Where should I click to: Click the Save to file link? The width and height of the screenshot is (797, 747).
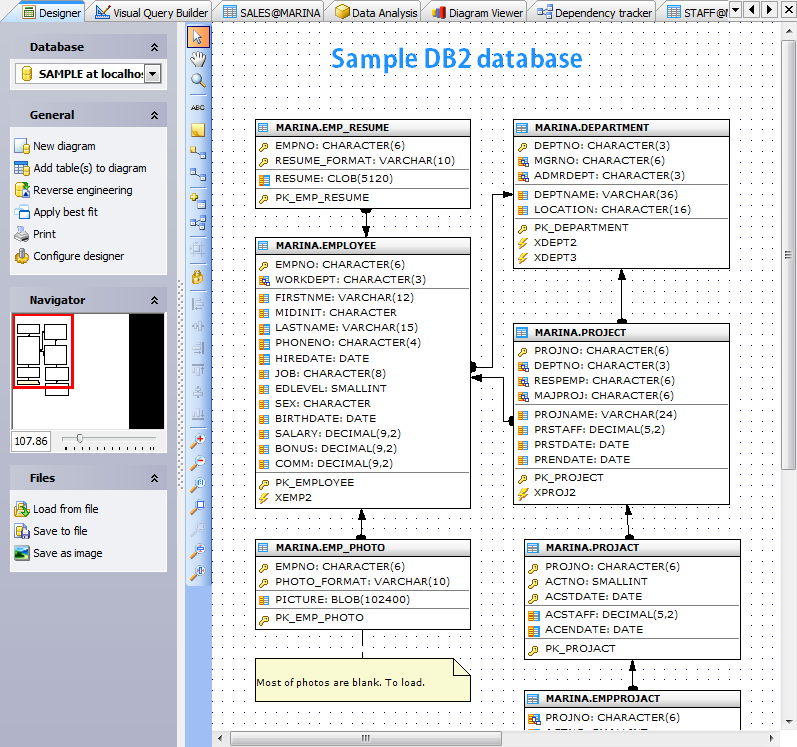(60, 531)
